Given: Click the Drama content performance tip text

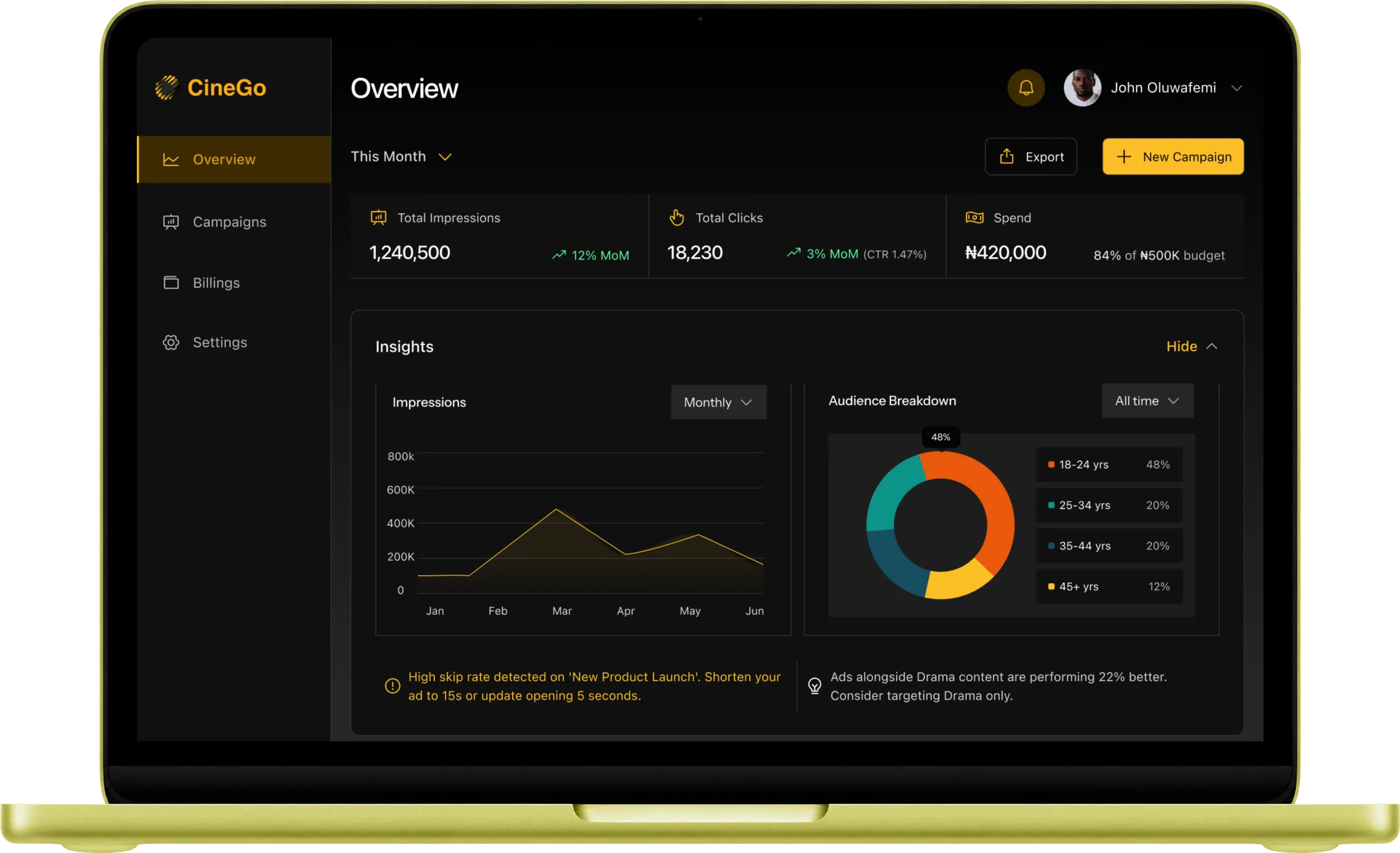Looking at the screenshot, I should click(998, 686).
